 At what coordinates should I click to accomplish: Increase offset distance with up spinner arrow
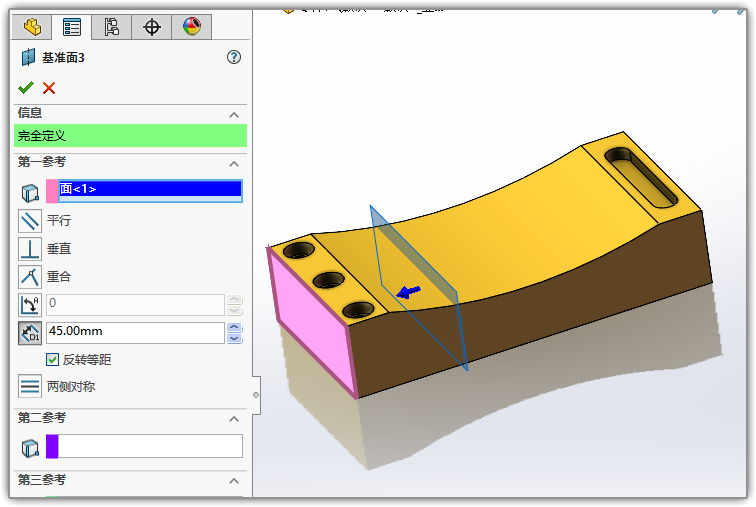(x=235, y=327)
